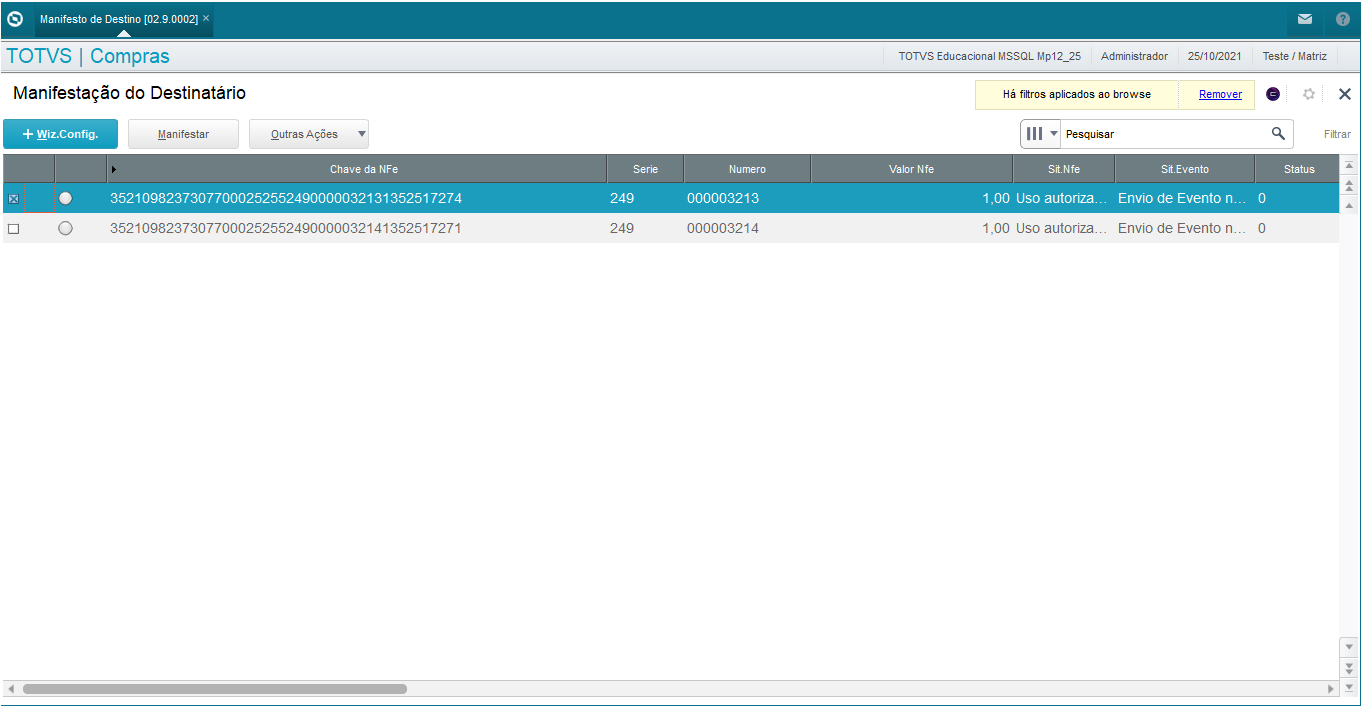Close the Manifestação do Destinatário browse with X
Viewport: 1362px width, 707px height.
1345,94
